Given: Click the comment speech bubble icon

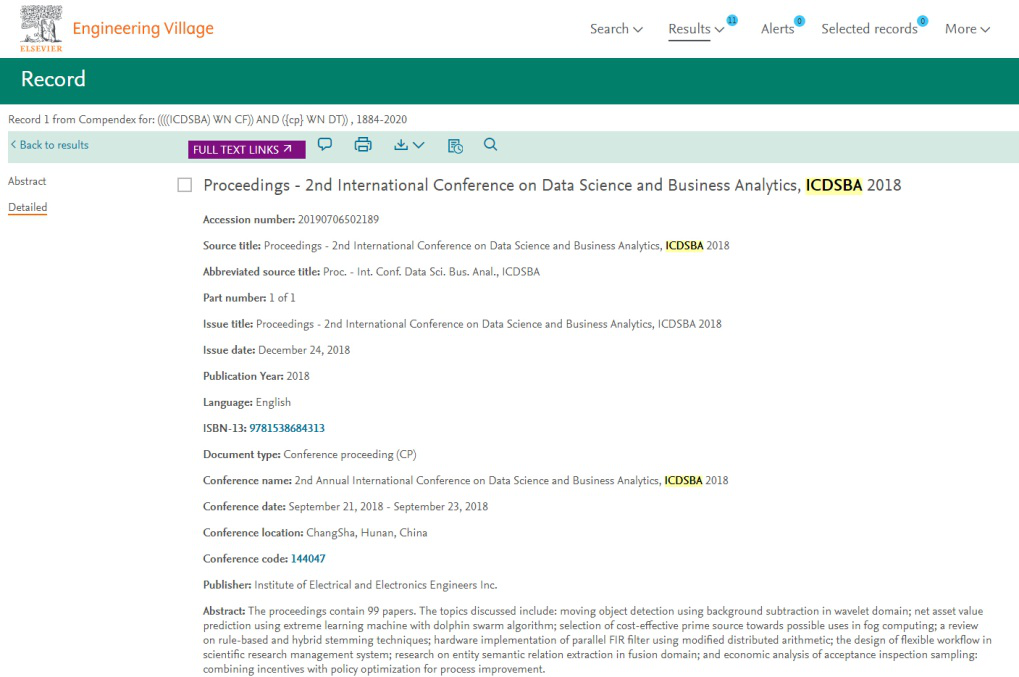Looking at the screenshot, I should pos(325,145).
